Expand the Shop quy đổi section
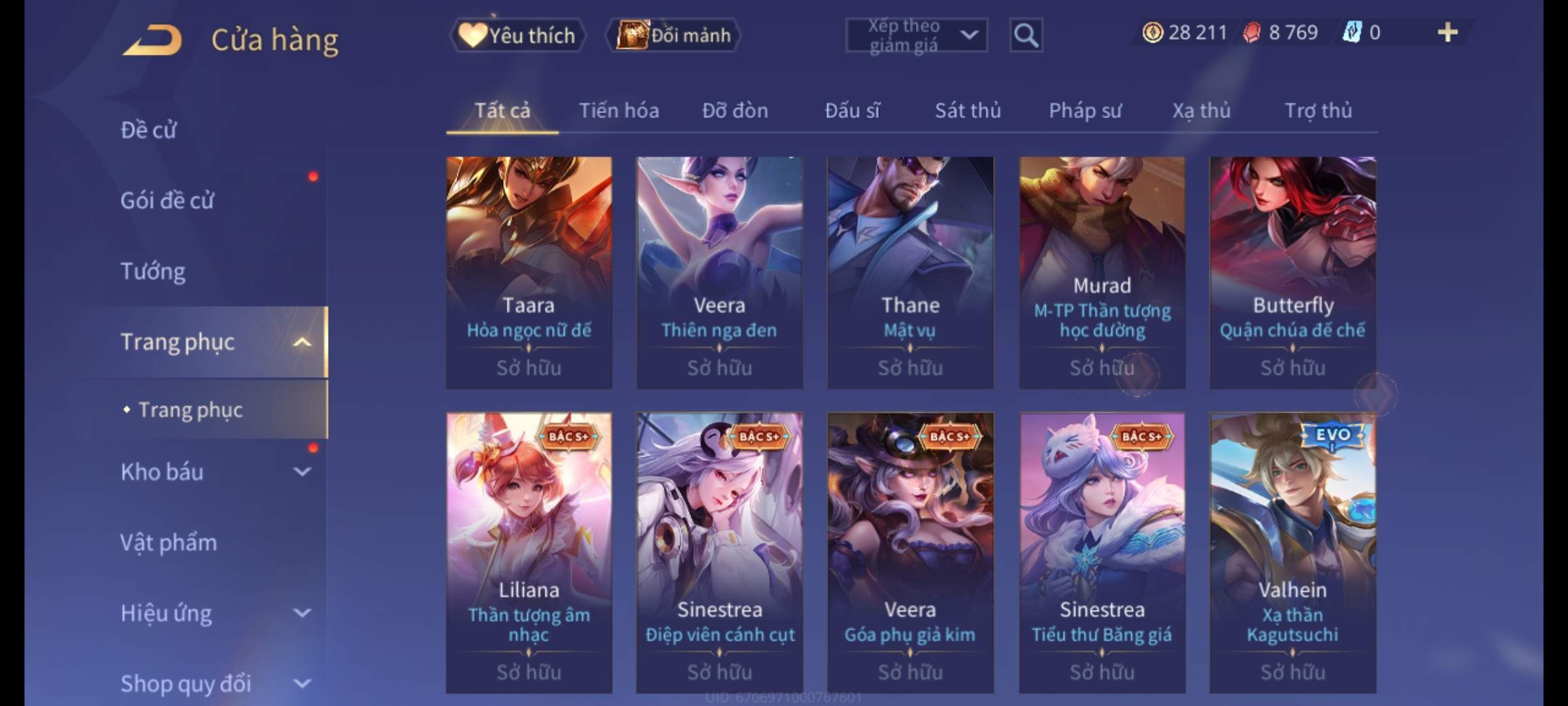The height and width of the screenshot is (706, 1568). click(x=302, y=684)
